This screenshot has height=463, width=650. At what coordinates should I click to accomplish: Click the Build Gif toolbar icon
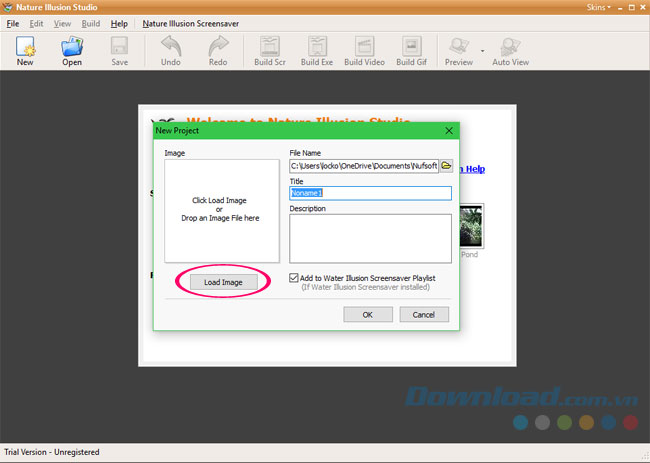tap(411, 46)
